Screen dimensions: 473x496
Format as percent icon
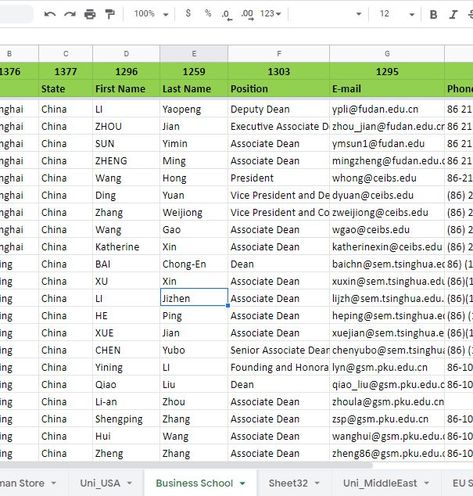208,13
